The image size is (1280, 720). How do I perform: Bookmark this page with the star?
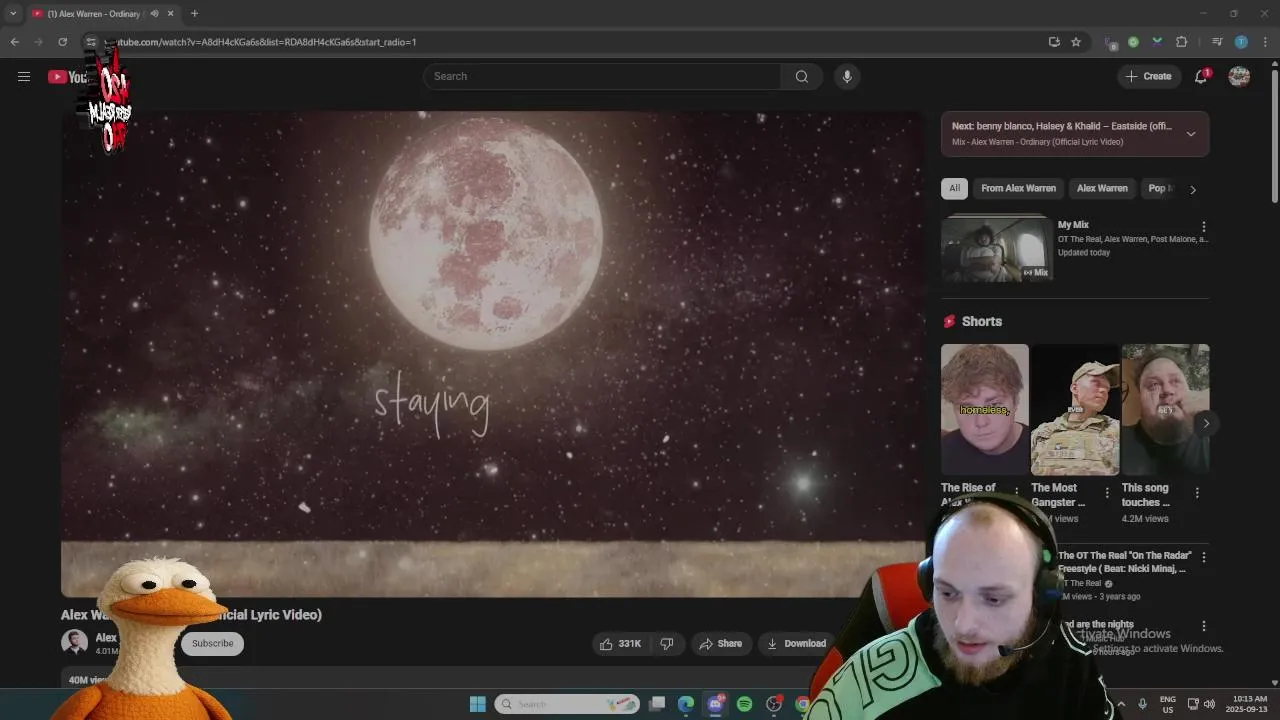[x=1076, y=42]
